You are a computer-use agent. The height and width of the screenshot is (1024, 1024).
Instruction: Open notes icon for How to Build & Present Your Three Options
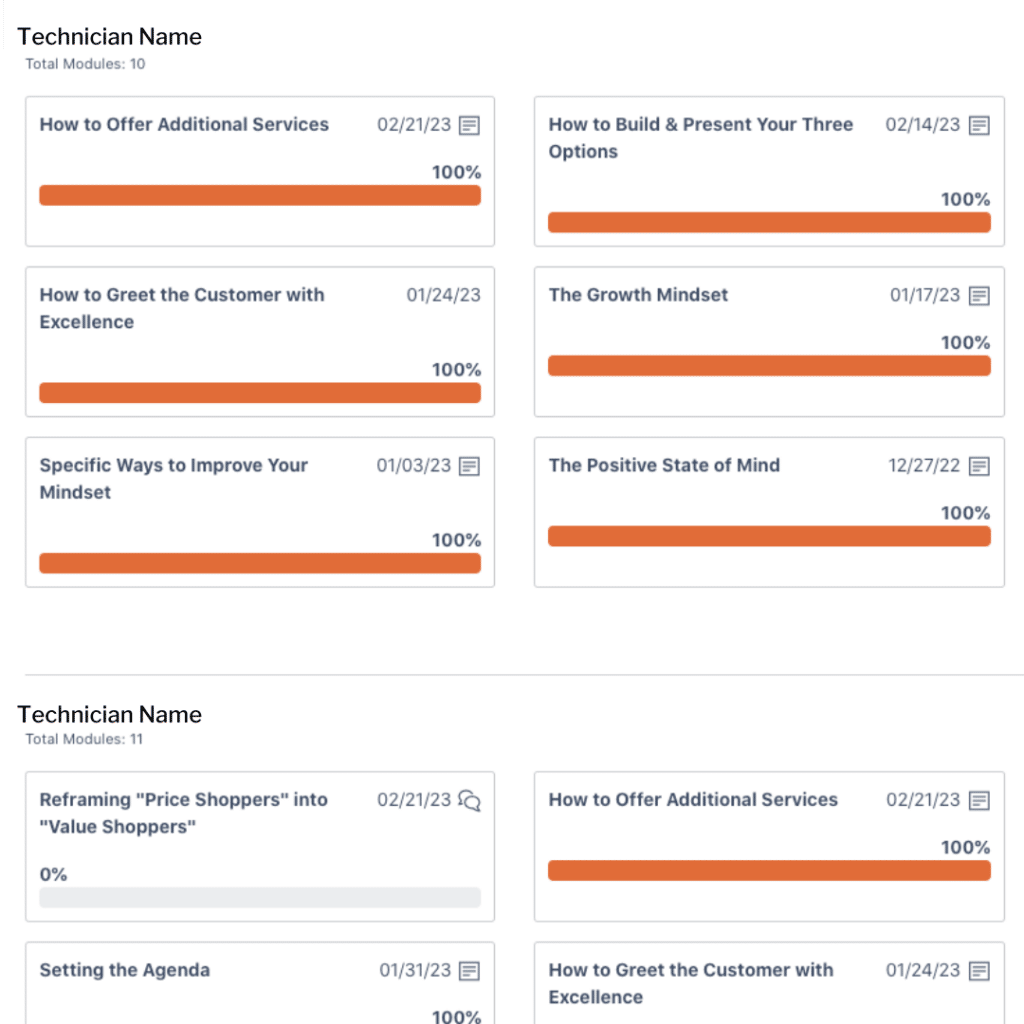tap(979, 125)
